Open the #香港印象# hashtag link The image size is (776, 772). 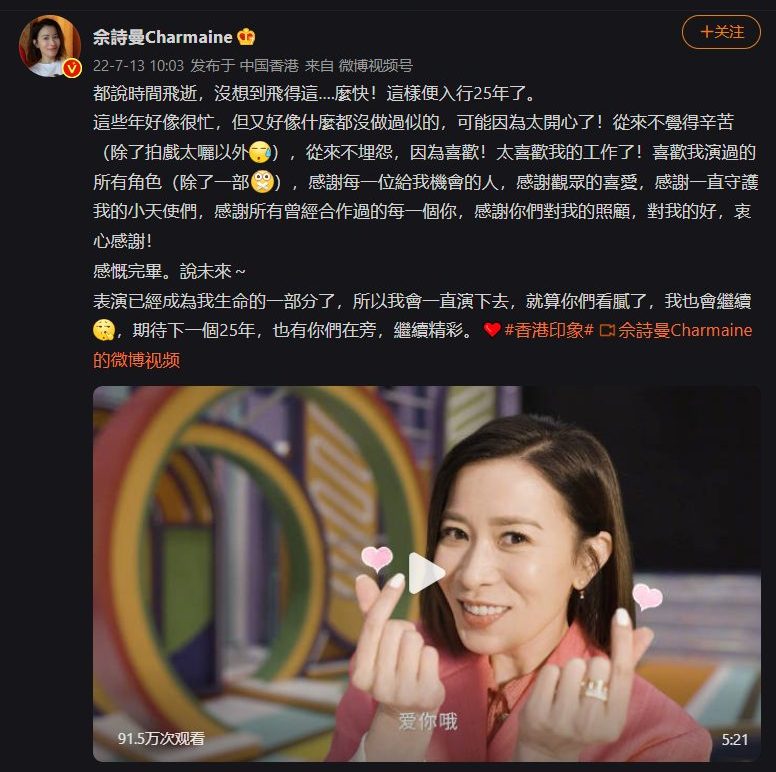(x=549, y=330)
